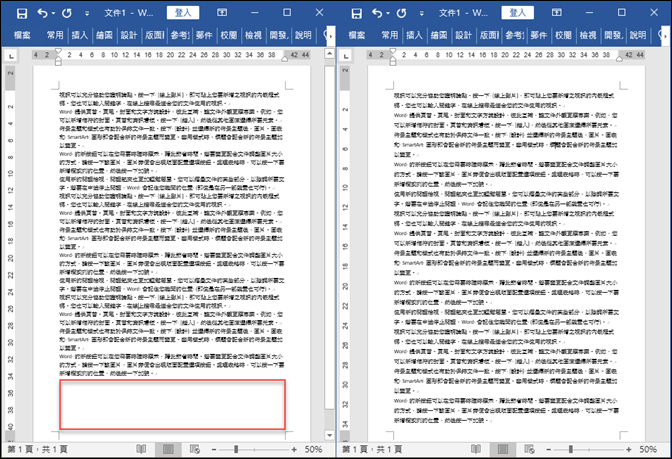
Task: Click the right indent marker on the left window ruler
Action: [285, 59]
